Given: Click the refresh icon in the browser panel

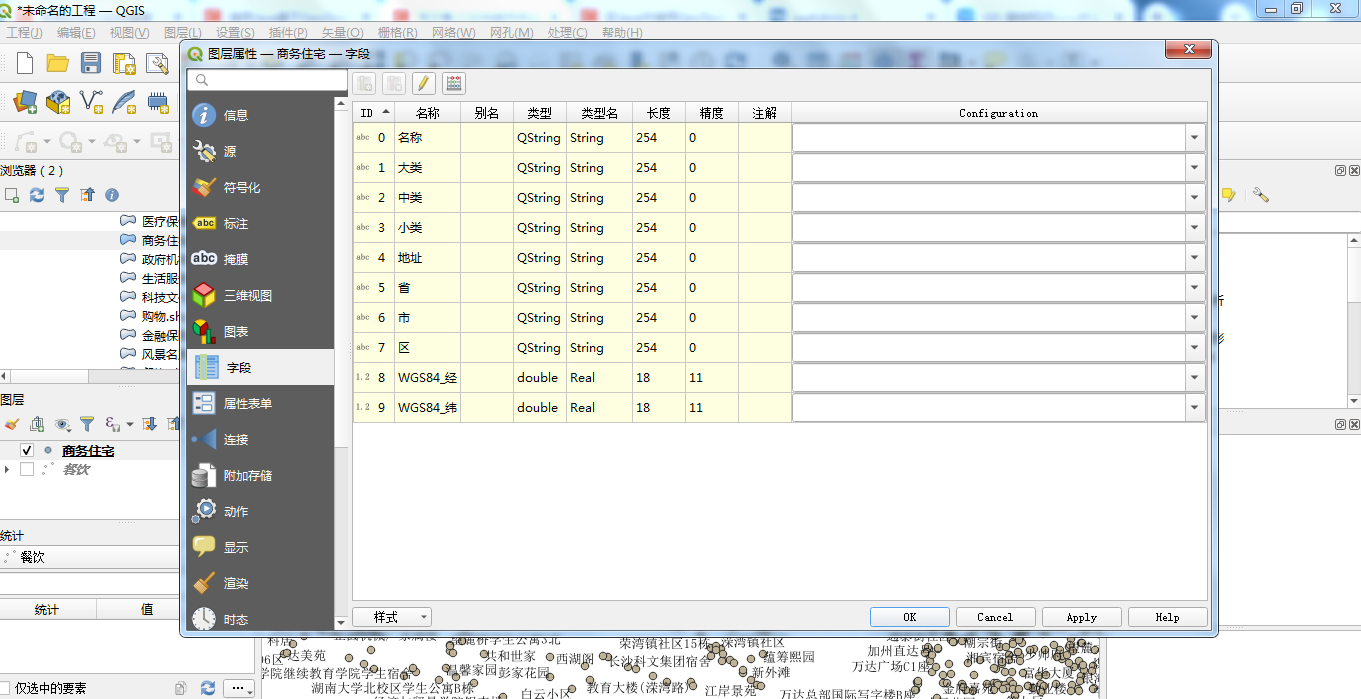Looking at the screenshot, I should coord(37,195).
